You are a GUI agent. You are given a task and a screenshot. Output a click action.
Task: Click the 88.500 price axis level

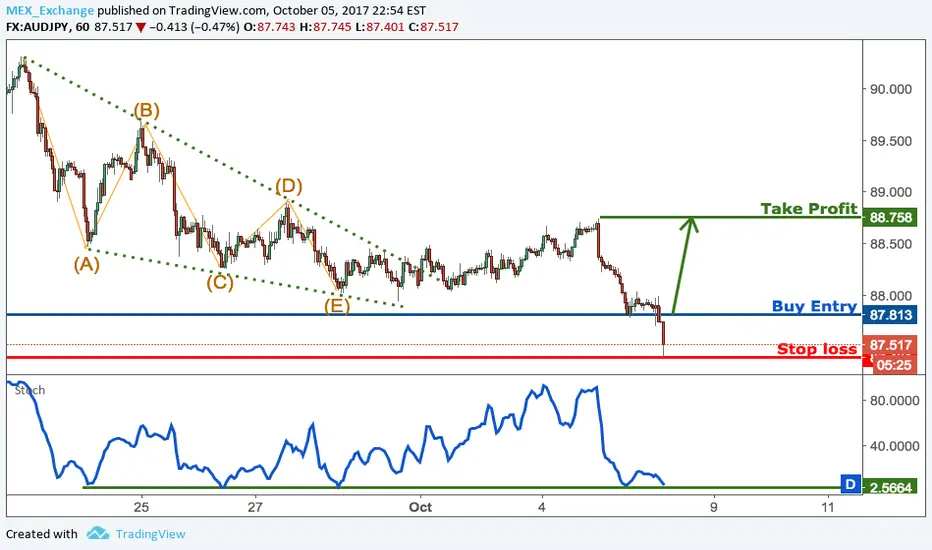tap(890, 244)
